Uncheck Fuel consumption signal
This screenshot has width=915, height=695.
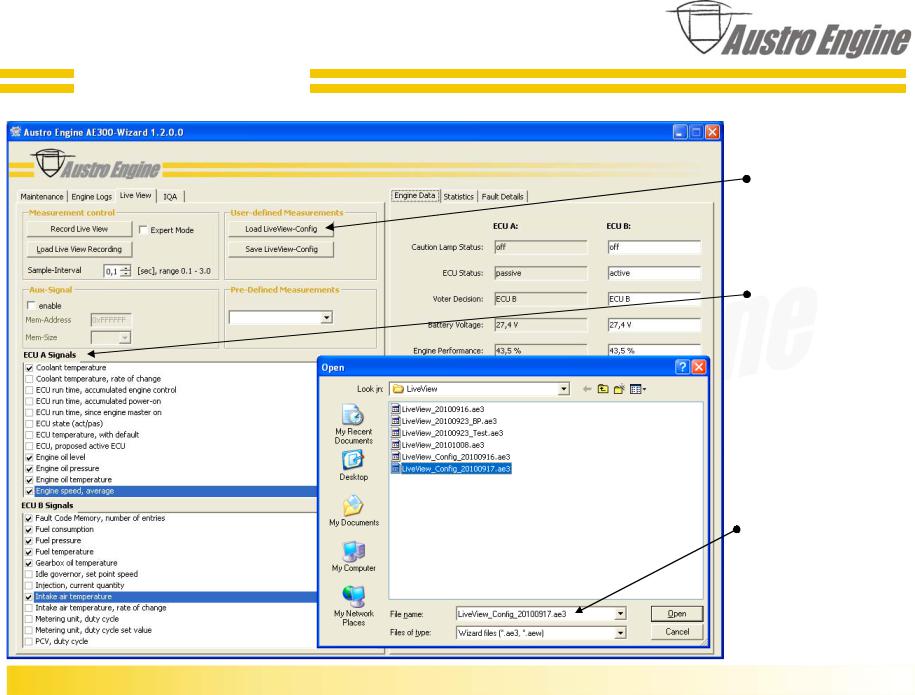(x=29, y=530)
